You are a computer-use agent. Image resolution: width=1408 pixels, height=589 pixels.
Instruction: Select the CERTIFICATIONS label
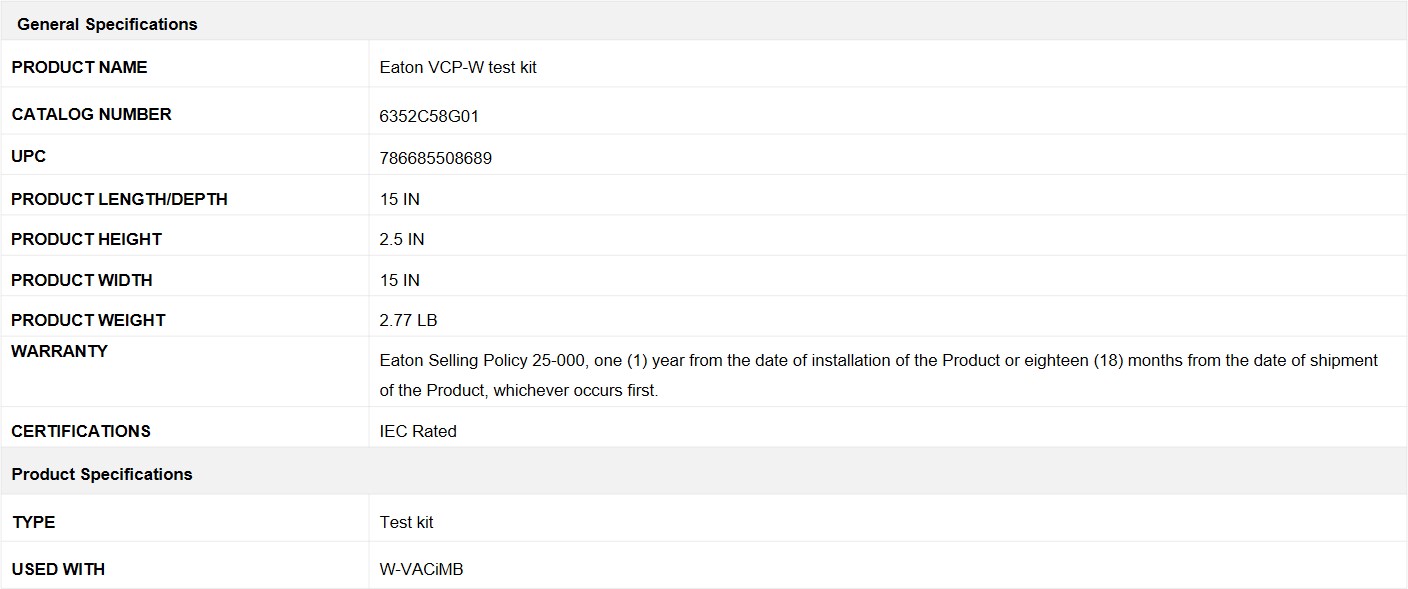(x=81, y=431)
